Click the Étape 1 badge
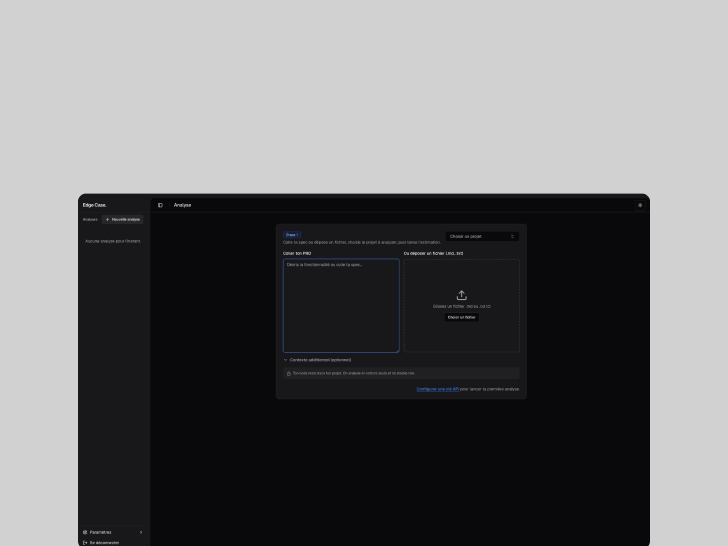 [291, 235]
